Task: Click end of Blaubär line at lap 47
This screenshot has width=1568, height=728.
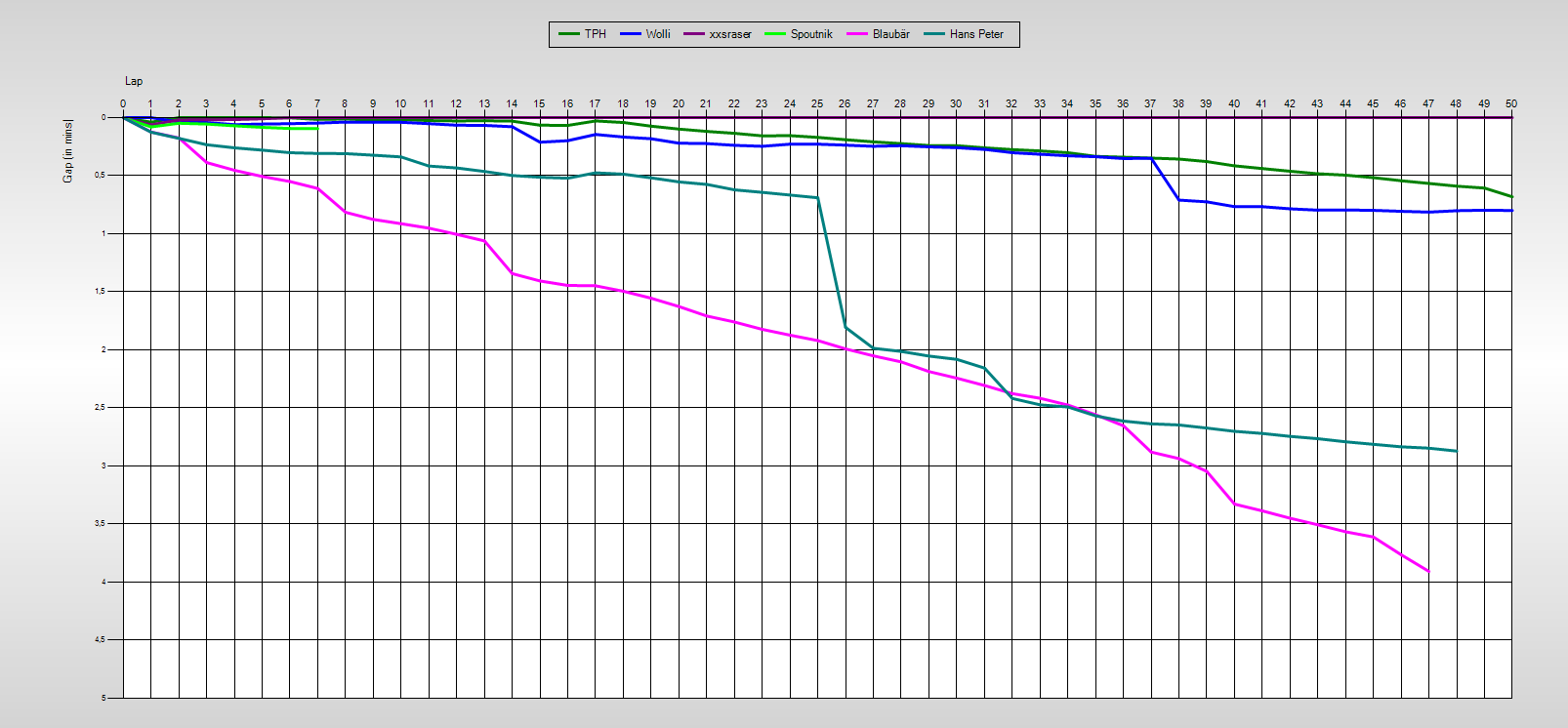Action: coord(1428,571)
